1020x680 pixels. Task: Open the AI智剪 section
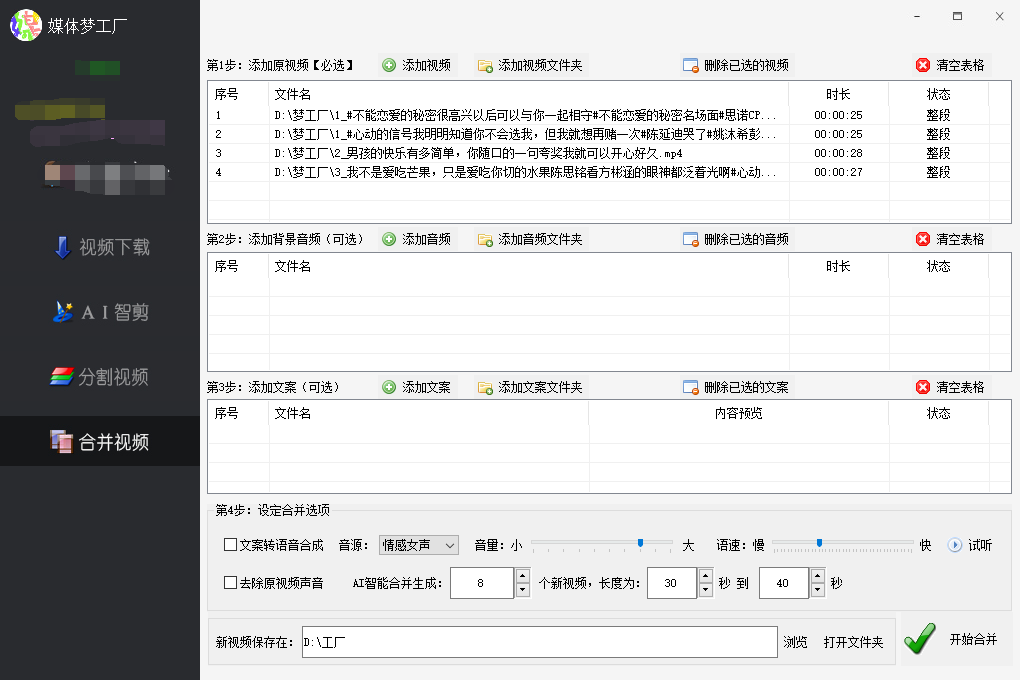pyautogui.click(x=101, y=312)
